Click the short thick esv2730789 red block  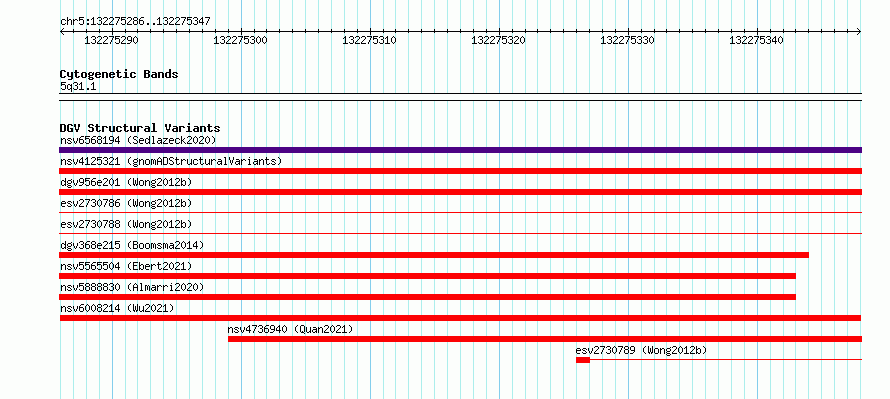[583, 360]
